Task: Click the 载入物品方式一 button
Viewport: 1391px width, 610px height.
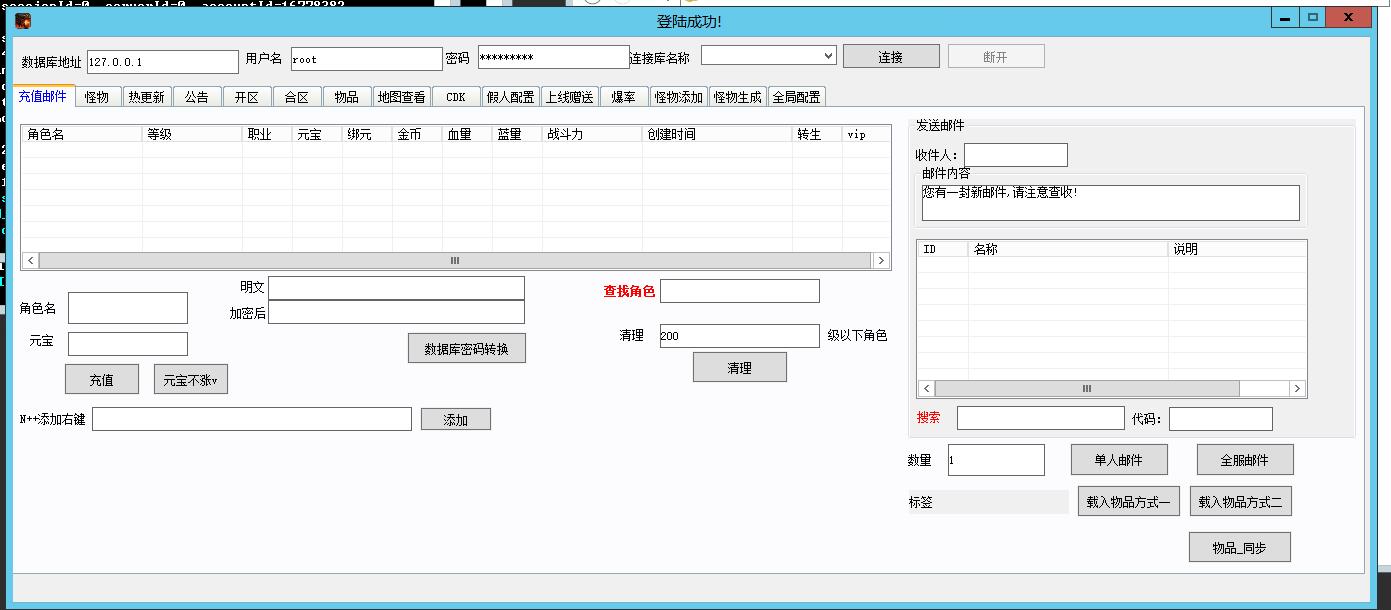Action: [x=1128, y=502]
